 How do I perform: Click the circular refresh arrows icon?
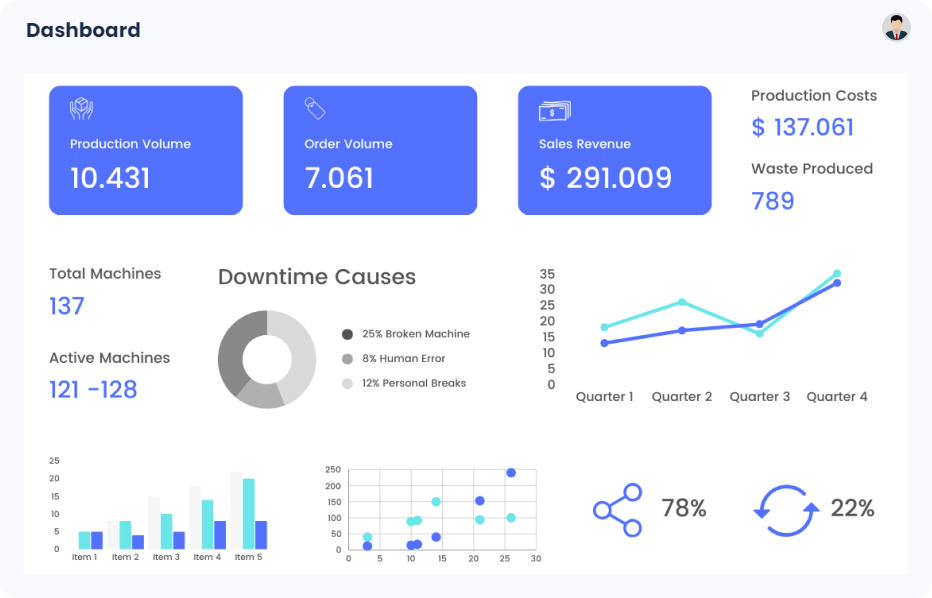pos(785,510)
